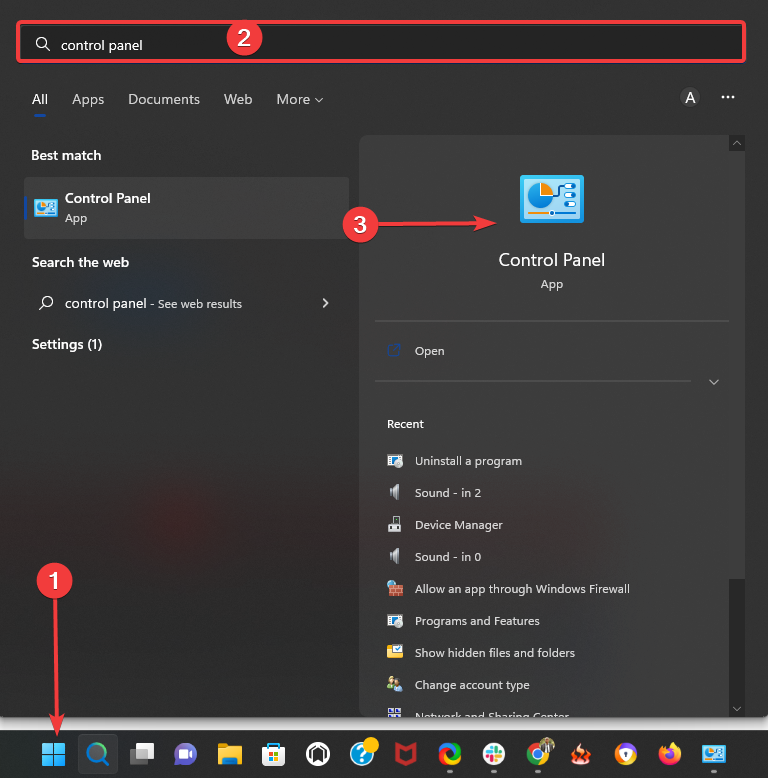The width and height of the screenshot is (768, 778).
Task: Select the Control Panel best match result
Action: point(187,208)
